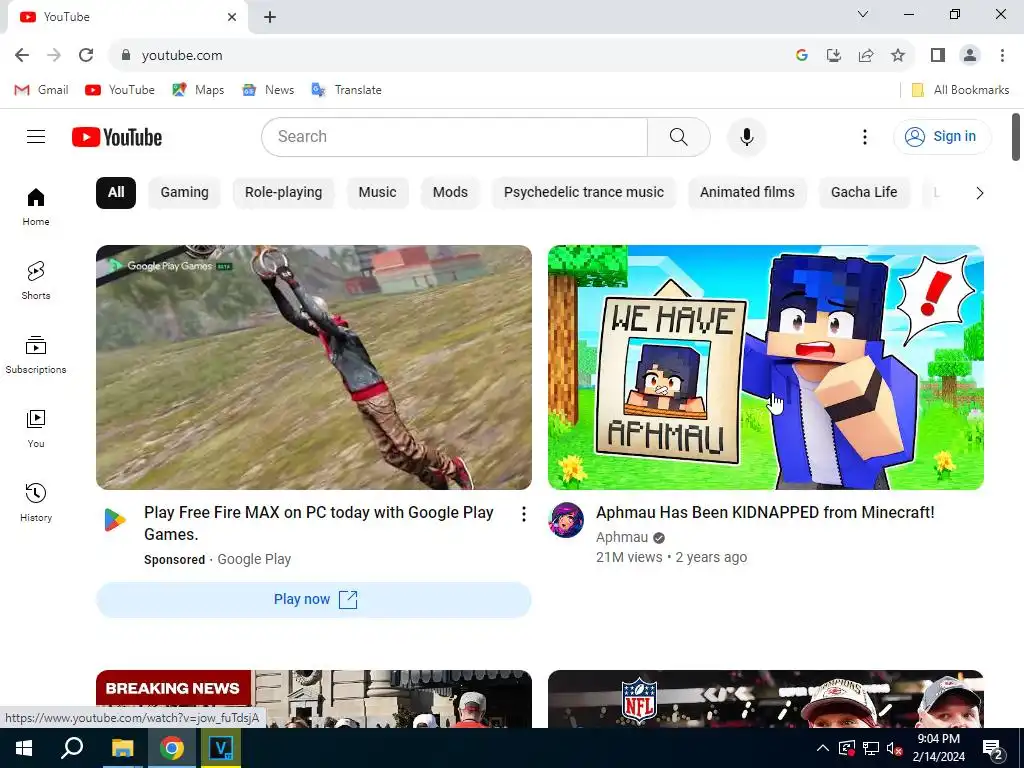
Task: Start voice search with the microphone icon
Action: (746, 137)
